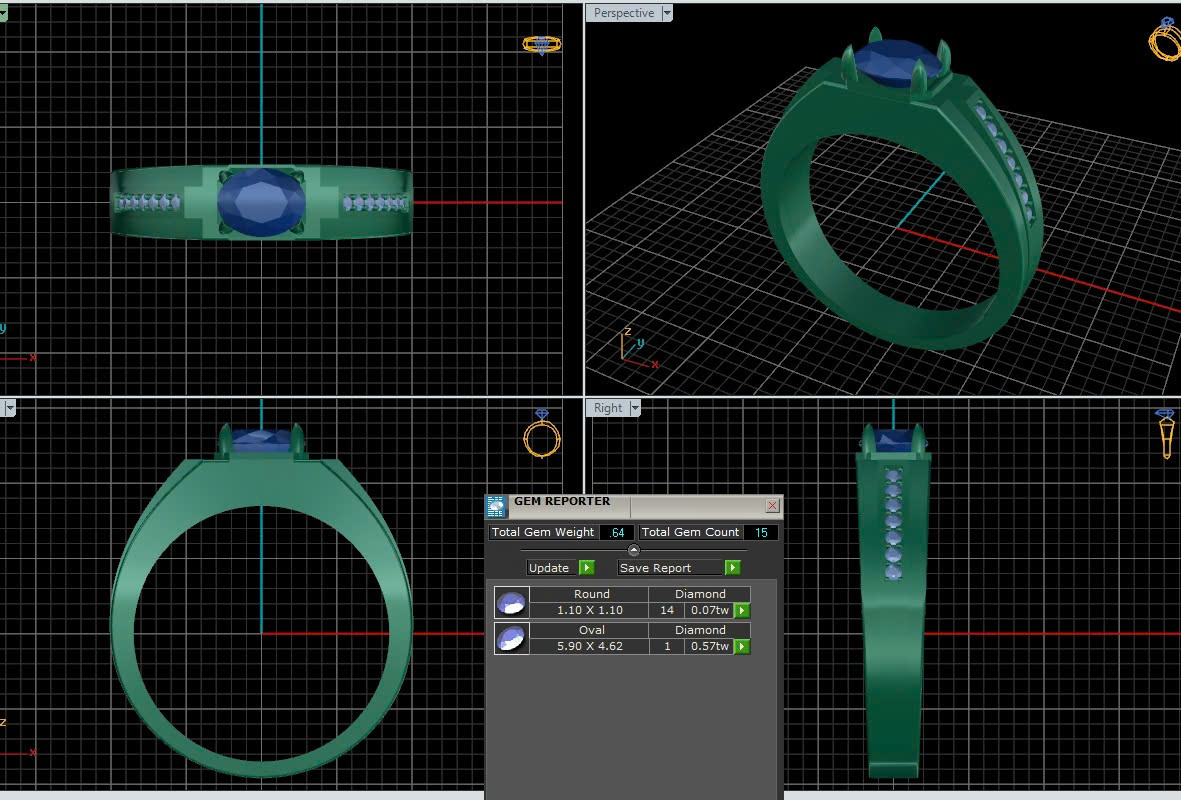Click green arrow on Oval diamond row
The width and height of the screenshot is (1181, 800).
point(742,647)
